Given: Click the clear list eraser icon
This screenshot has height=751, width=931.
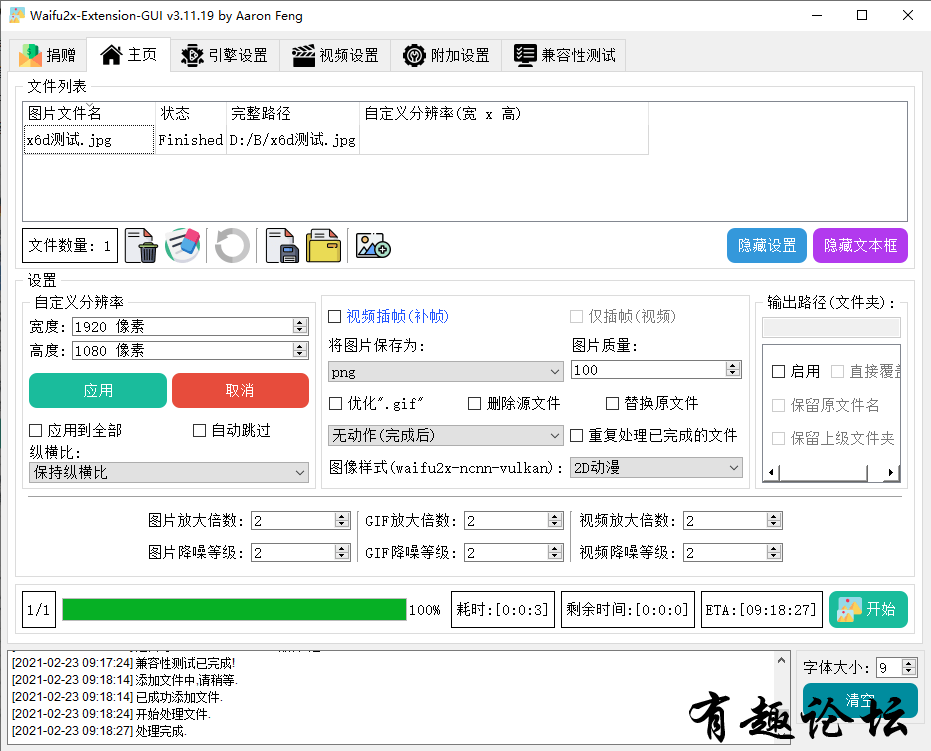Looking at the screenshot, I should (x=182, y=245).
